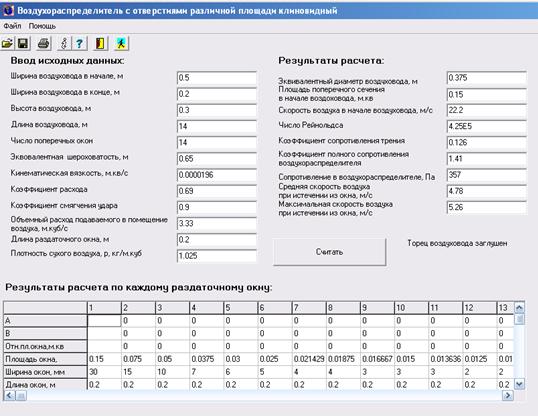
Task: Select the Эквивалентный диаметр result field
Action: click(487, 78)
